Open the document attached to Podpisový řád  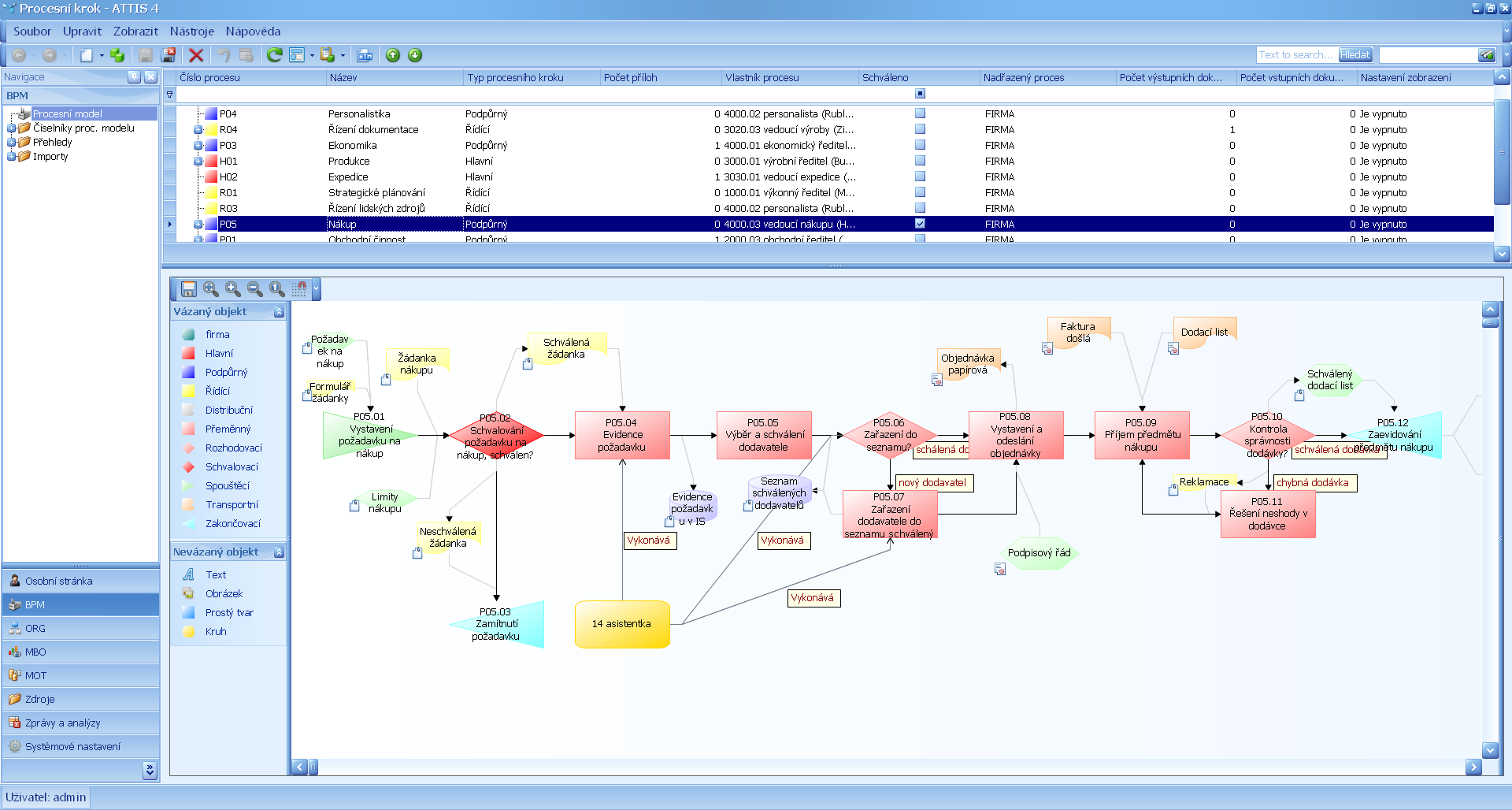click(x=1000, y=569)
